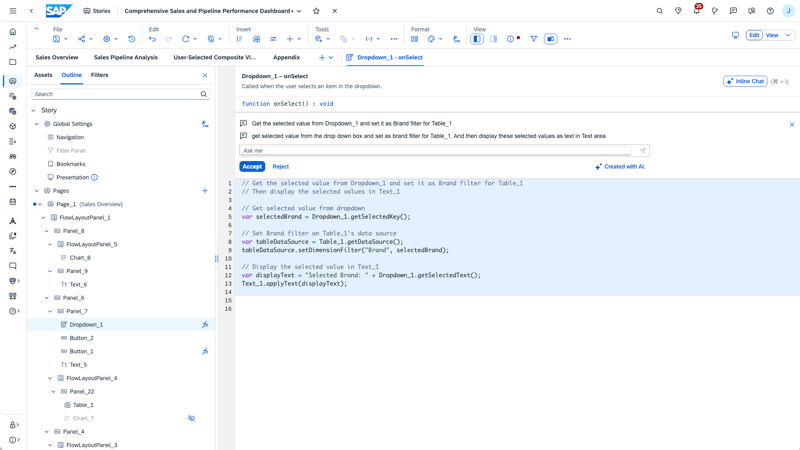The image size is (800, 450).
Task: Open more Tools options ellipsis
Action: [x=394, y=39]
